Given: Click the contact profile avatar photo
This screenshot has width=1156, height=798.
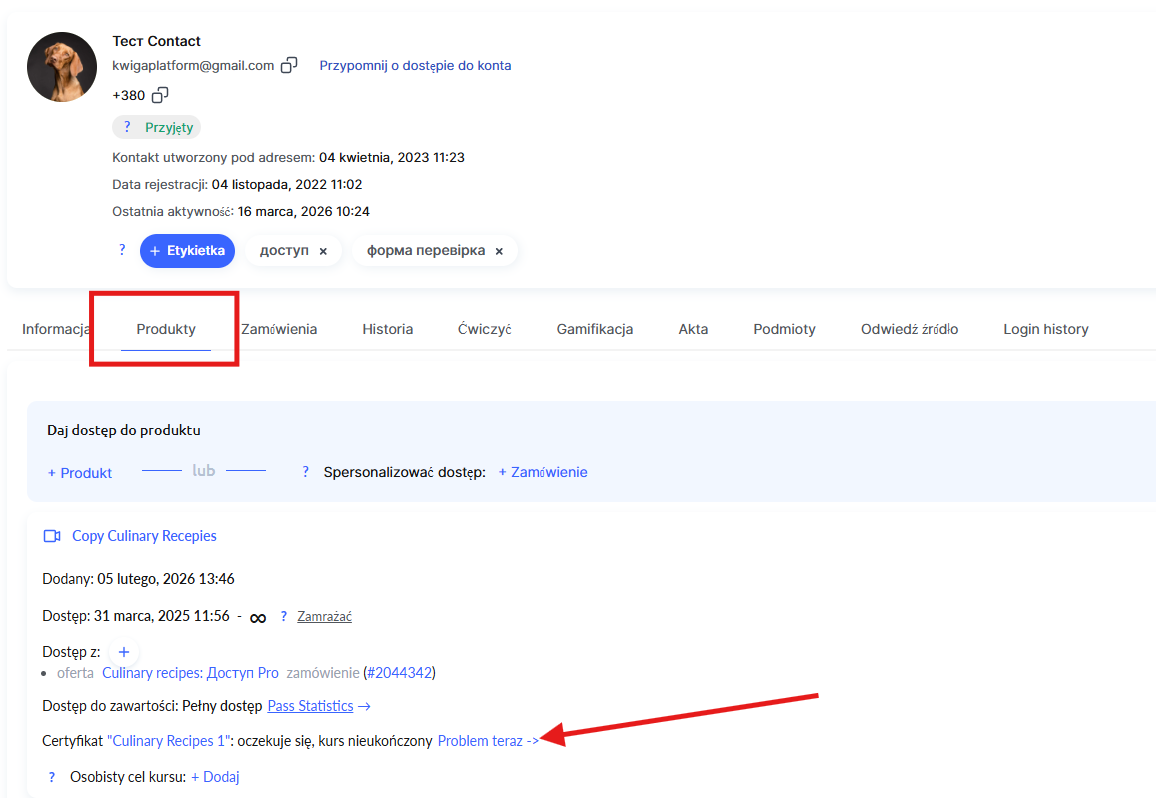Looking at the screenshot, I should coord(62,67).
